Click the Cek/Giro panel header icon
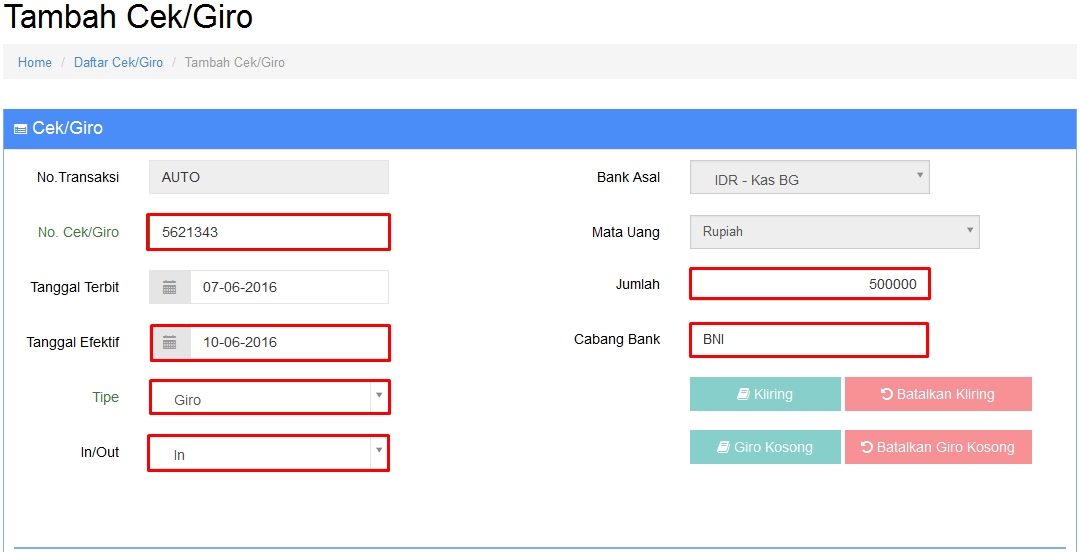Image resolution: width=1080 pixels, height=552 pixels. tap(20, 129)
